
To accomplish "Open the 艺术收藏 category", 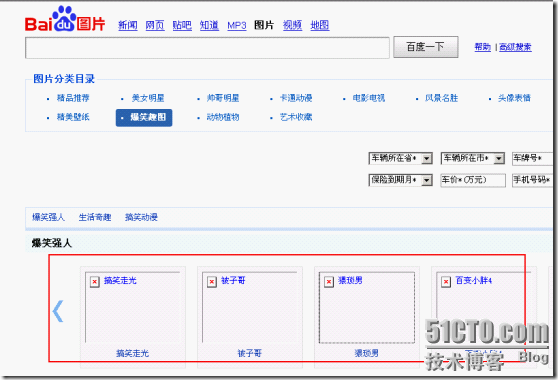I will [x=296, y=117].
